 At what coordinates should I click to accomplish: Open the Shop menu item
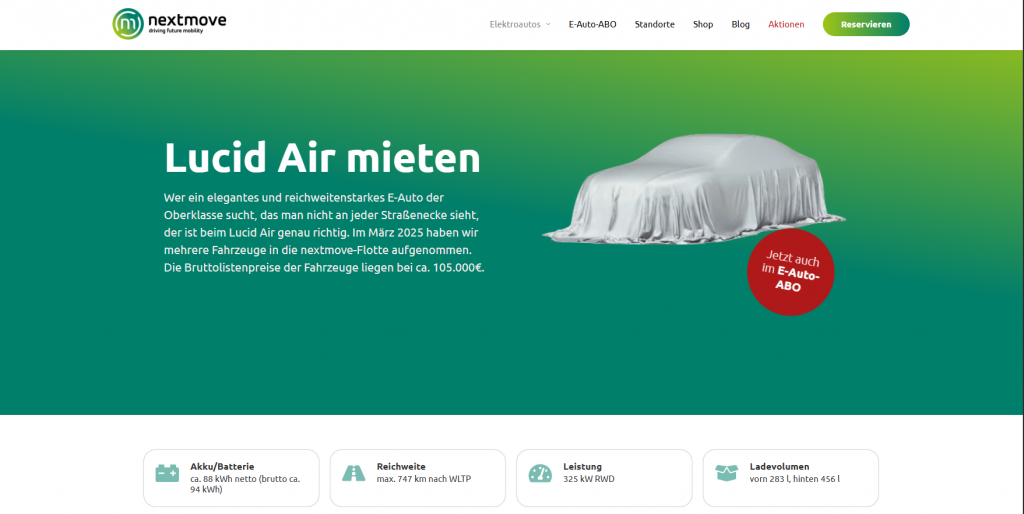pos(703,24)
